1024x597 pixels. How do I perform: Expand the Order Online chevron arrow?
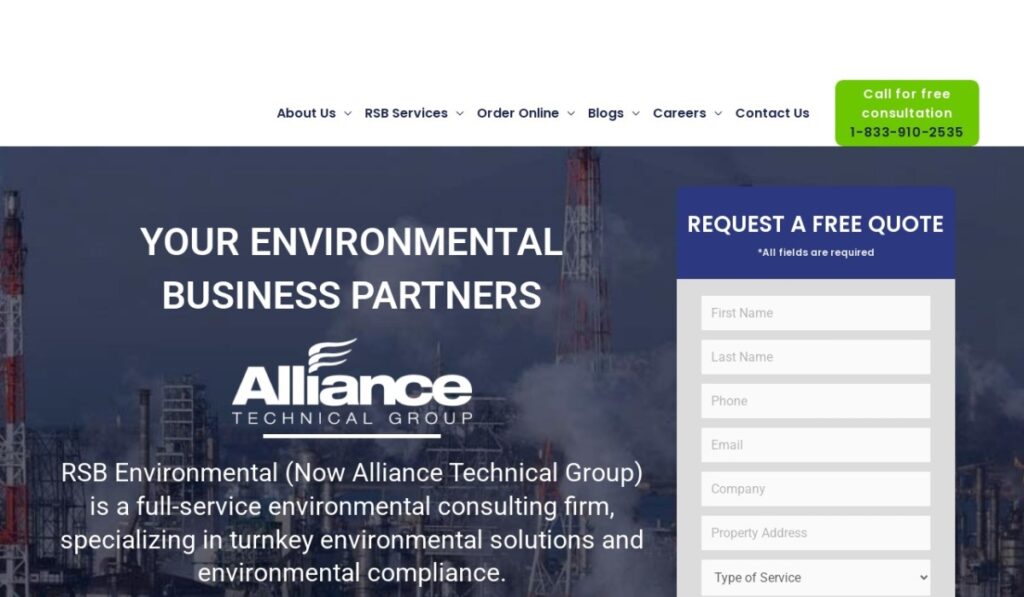click(x=571, y=114)
